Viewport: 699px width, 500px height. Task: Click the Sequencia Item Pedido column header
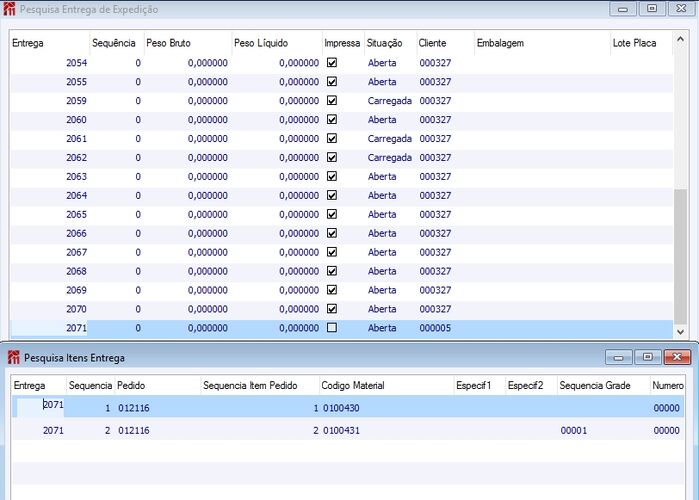[x=260, y=385]
